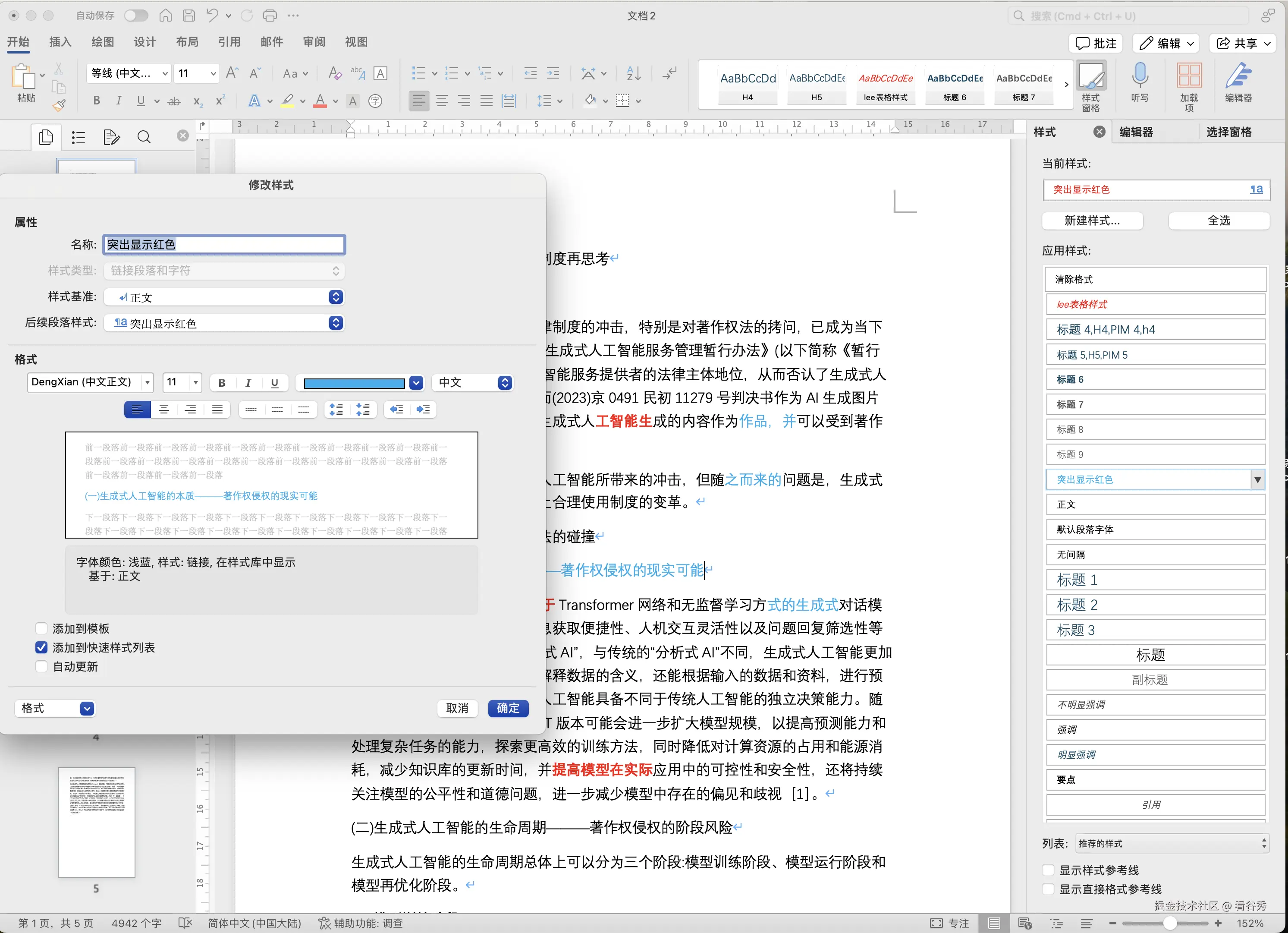1288x933 pixels.
Task: Click the search magnifier in navigation pane
Action: coord(144,137)
